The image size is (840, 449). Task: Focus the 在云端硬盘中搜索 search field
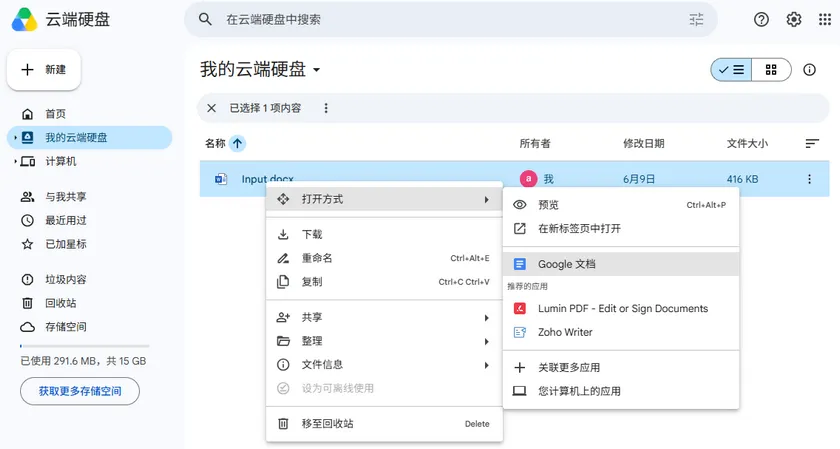[451, 20]
